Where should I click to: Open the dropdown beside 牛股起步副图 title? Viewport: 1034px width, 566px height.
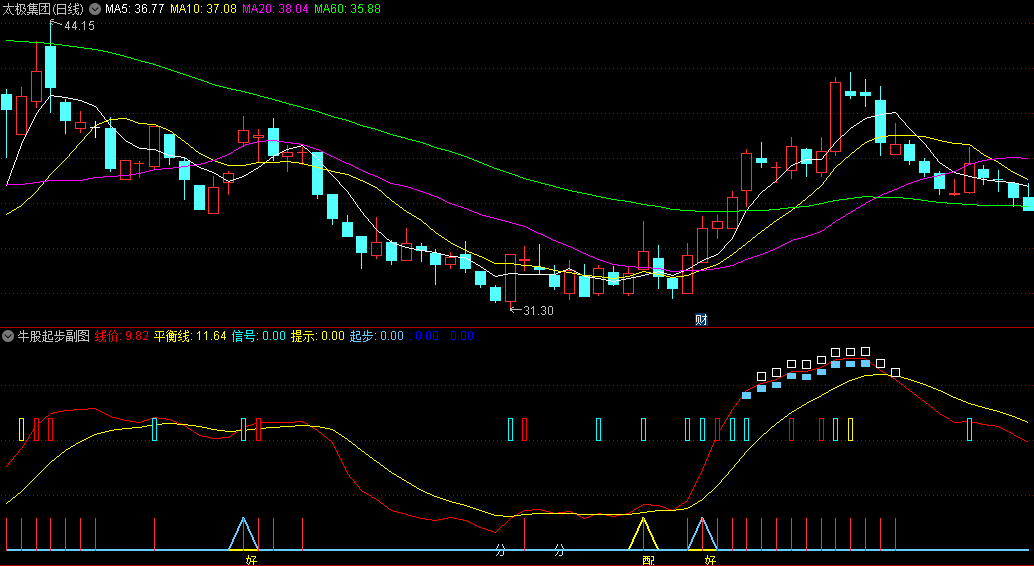click(8, 336)
